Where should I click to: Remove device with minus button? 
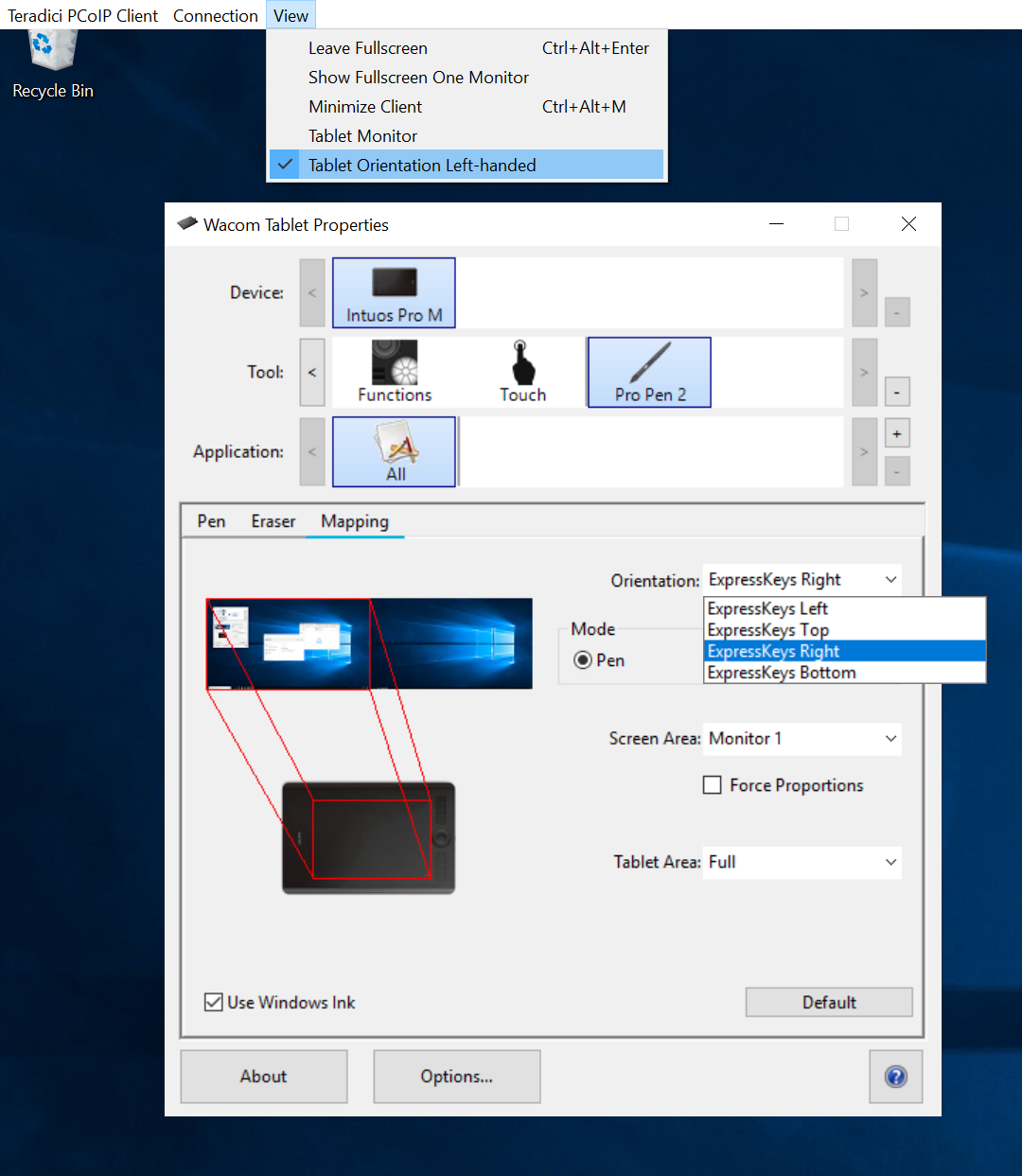click(x=897, y=312)
